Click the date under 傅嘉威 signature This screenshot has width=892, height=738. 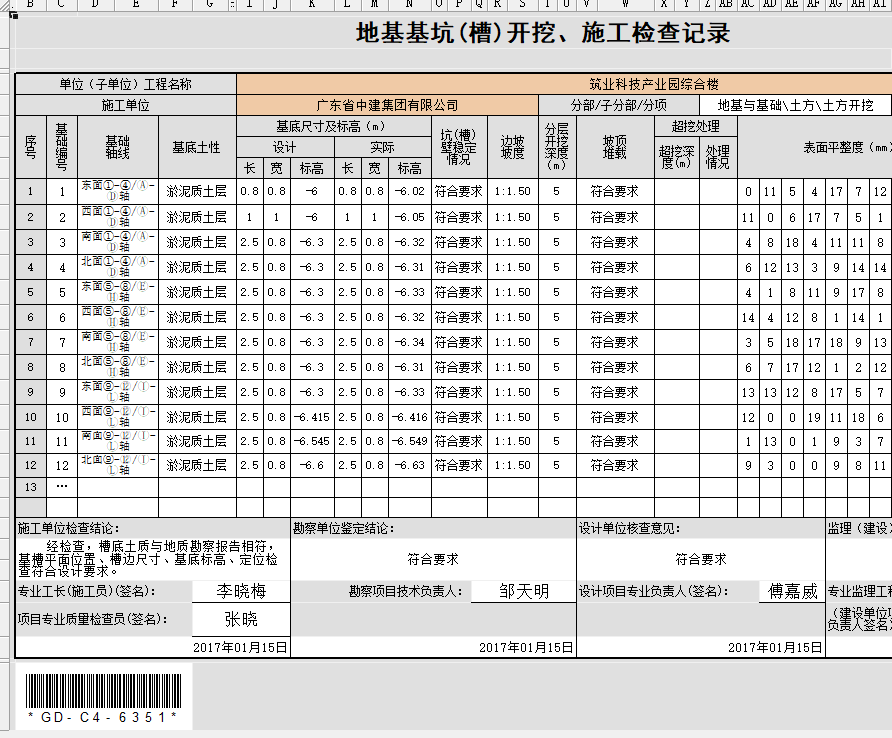click(775, 648)
